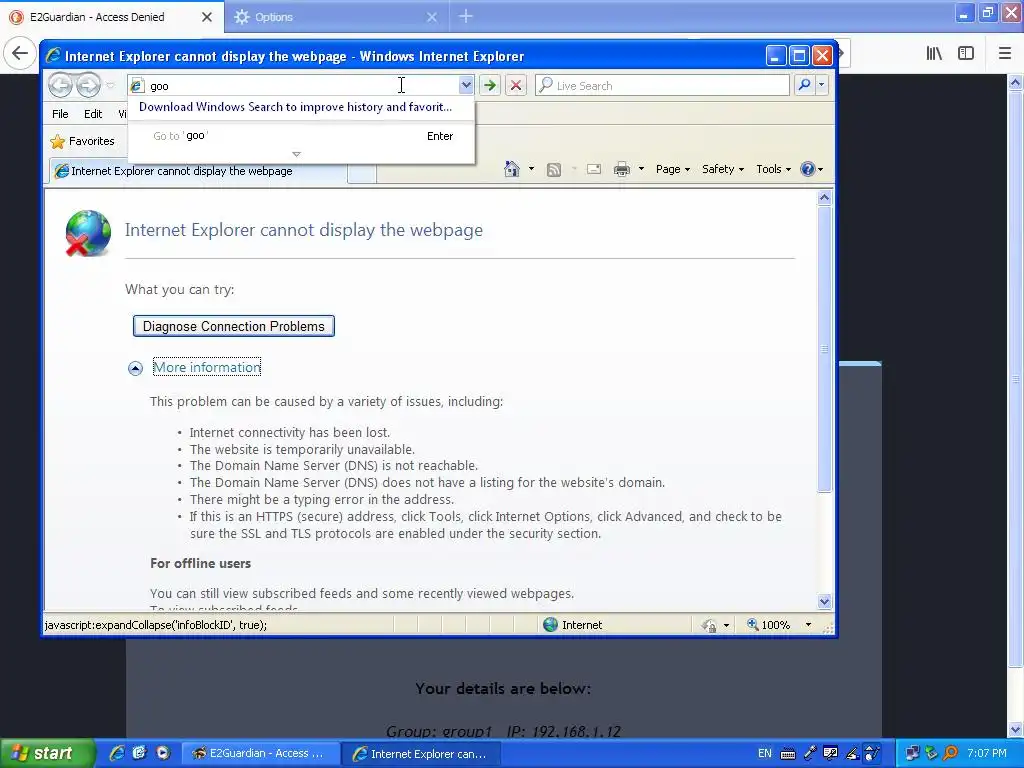
Task: Click the More information link
Action: (x=207, y=367)
